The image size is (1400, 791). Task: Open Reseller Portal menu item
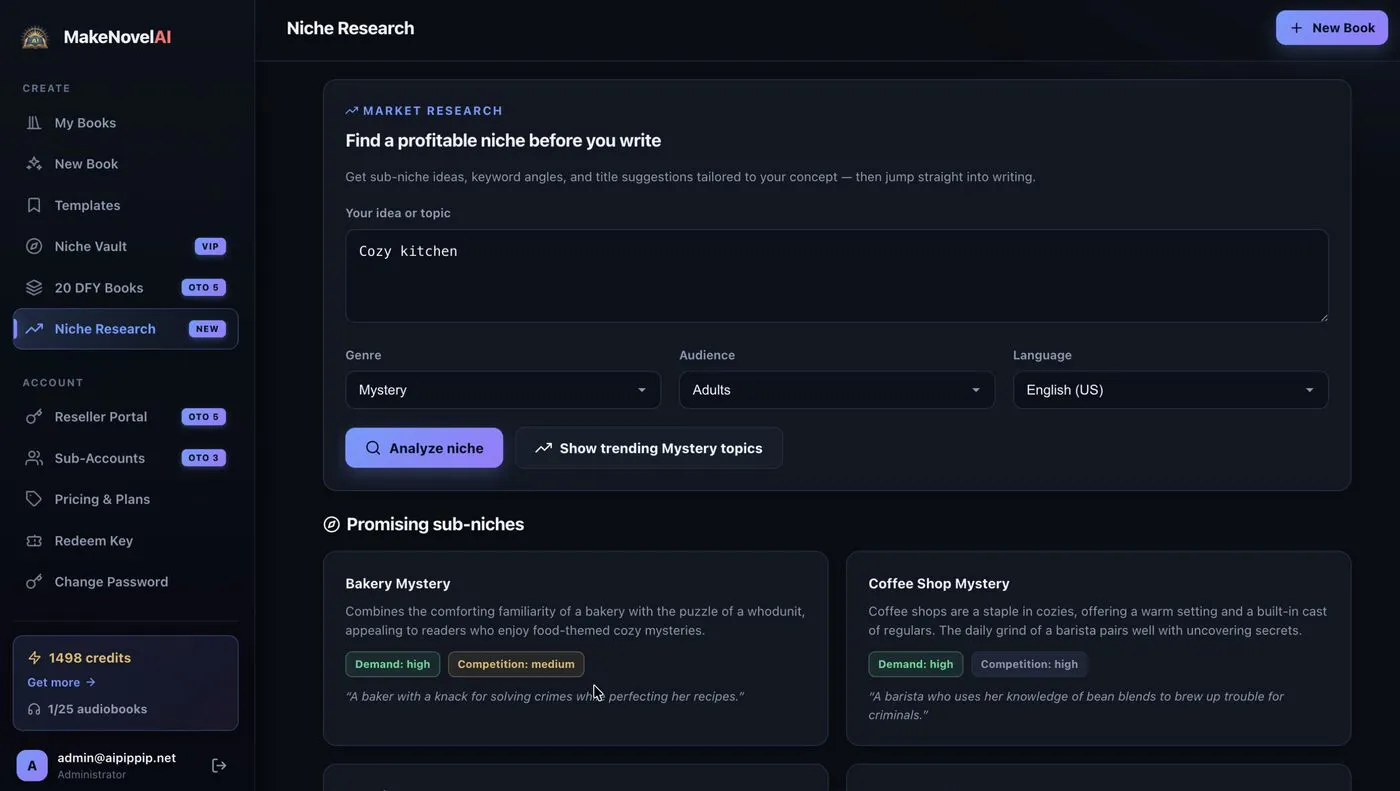coord(126,417)
